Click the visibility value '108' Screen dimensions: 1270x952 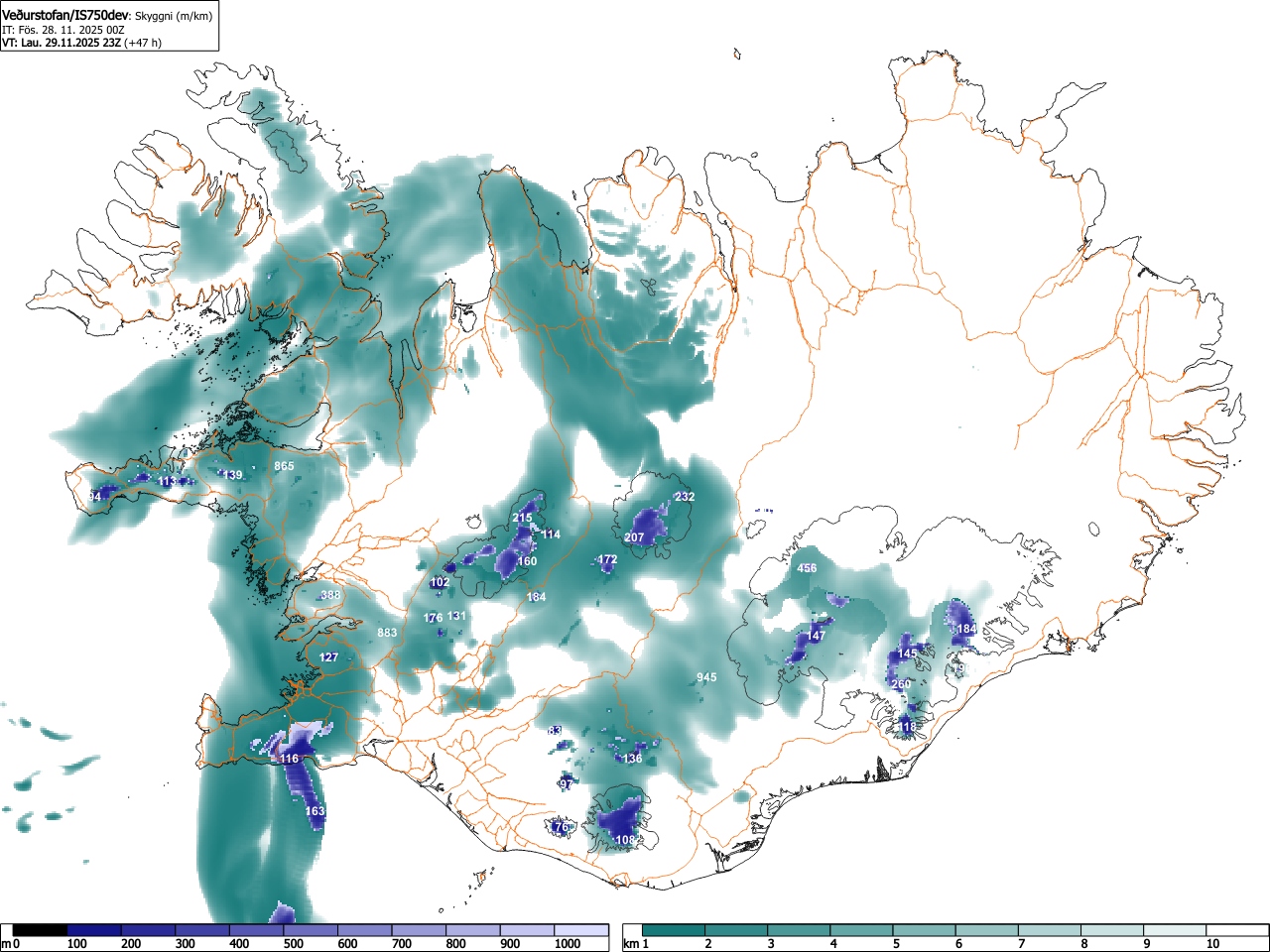(x=626, y=840)
